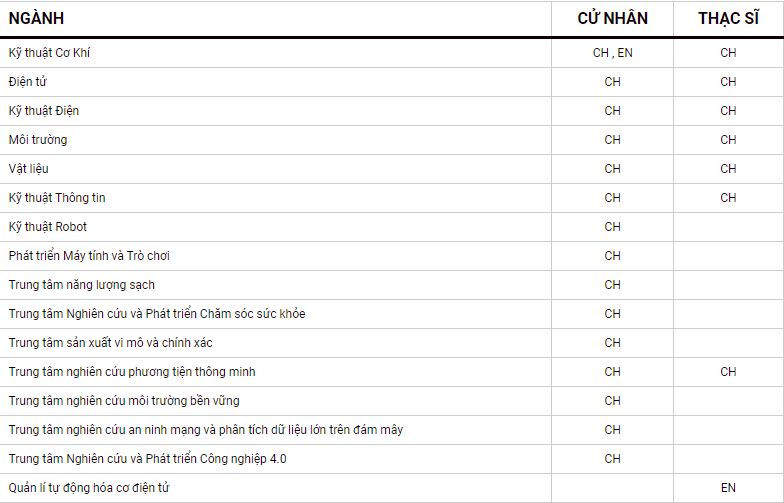Image resolution: width=784 pixels, height=503 pixels.
Task: Click the Chăm sóc sức khỏe center row
Action: tap(157, 314)
